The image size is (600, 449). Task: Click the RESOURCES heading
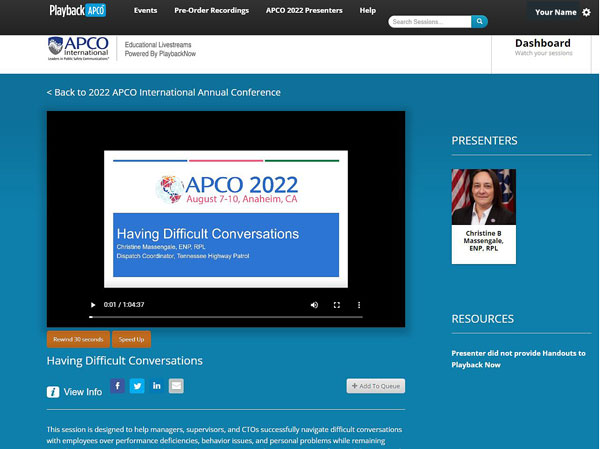point(483,319)
